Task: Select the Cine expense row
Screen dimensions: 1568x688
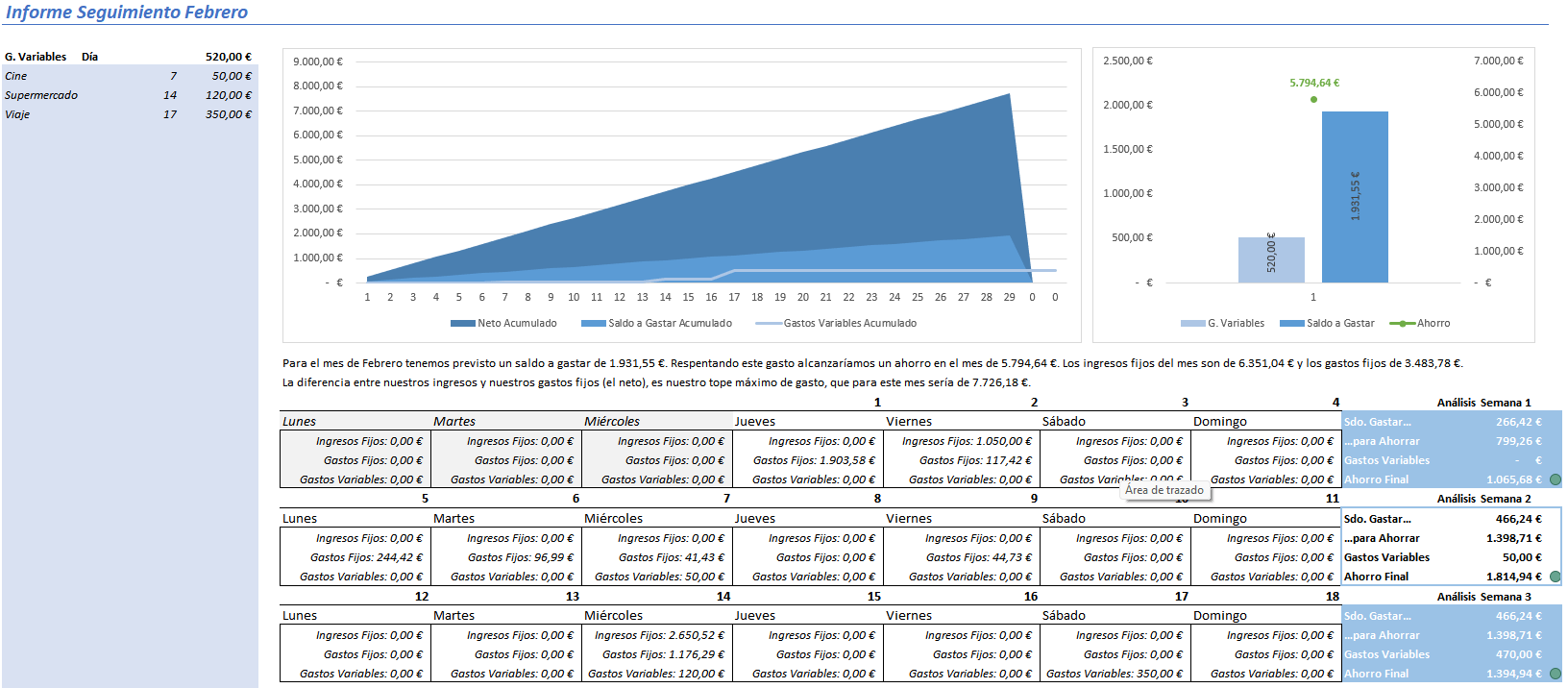Action: [129, 76]
